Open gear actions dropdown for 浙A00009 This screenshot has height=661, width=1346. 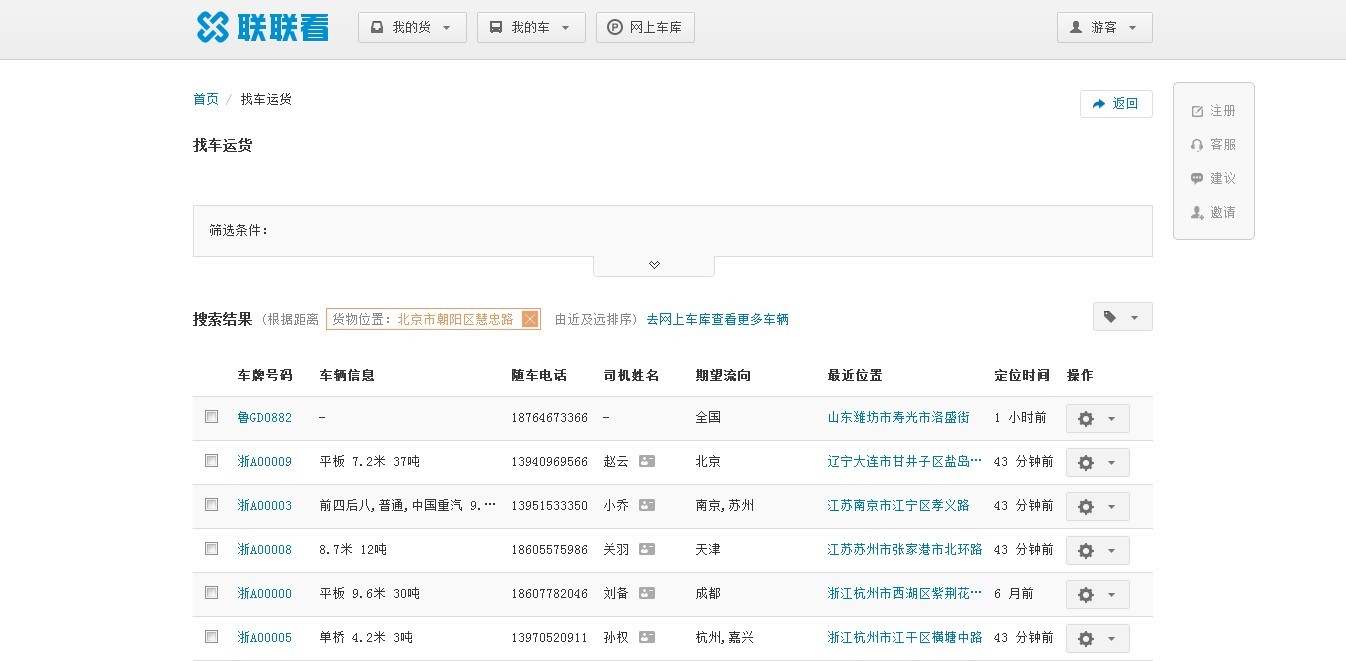tap(1097, 463)
